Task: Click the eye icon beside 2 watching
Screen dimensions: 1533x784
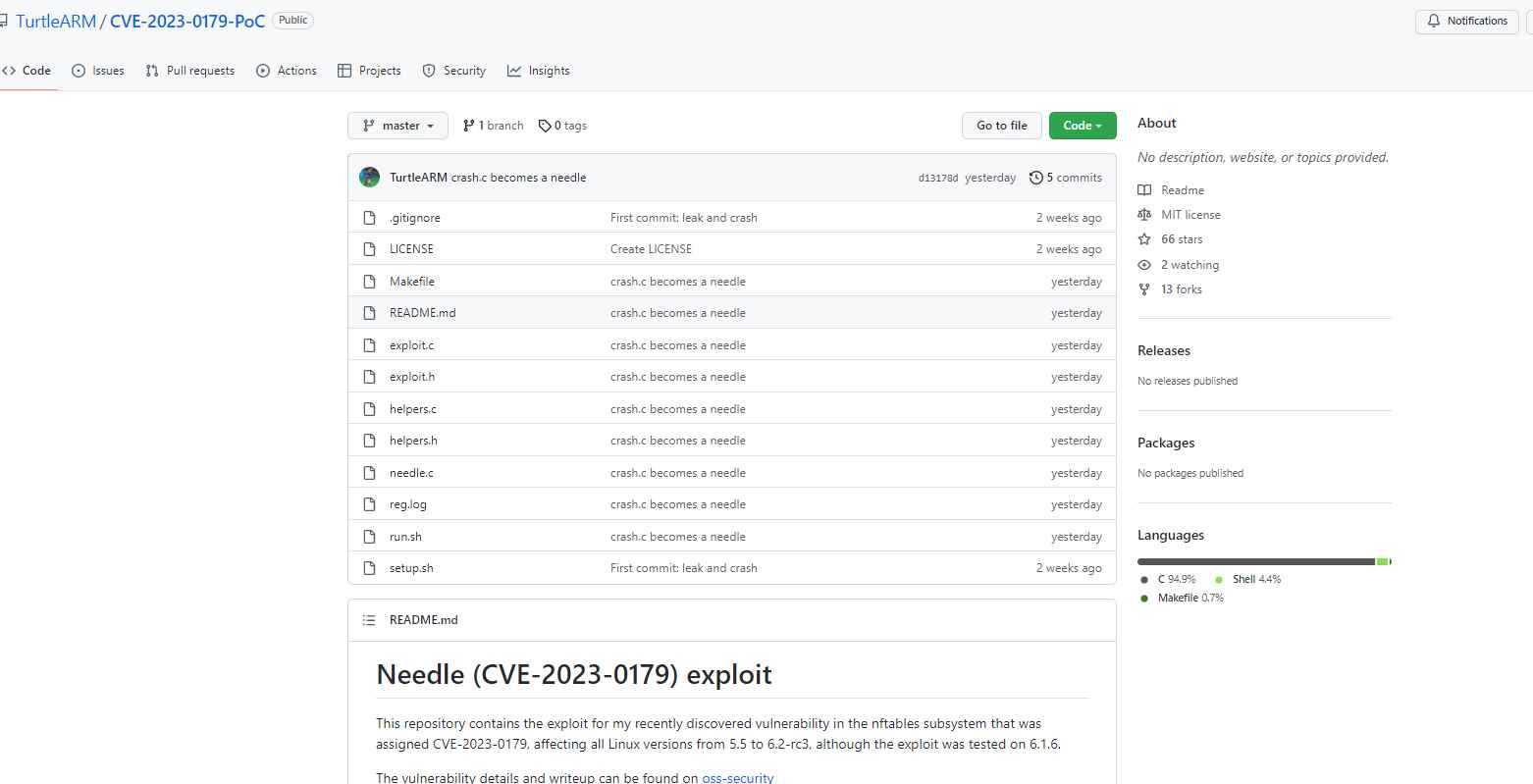Action: click(1144, 265)
